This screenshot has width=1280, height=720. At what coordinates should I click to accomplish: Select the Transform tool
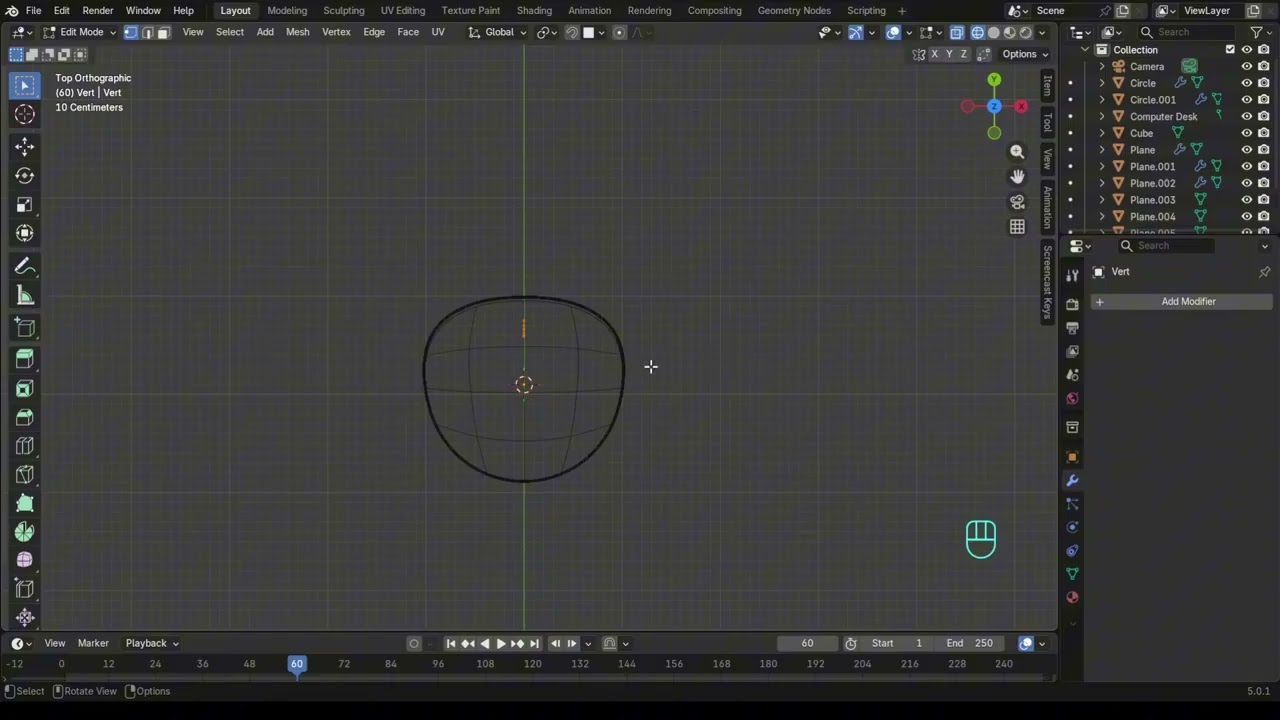click(25, 234)
